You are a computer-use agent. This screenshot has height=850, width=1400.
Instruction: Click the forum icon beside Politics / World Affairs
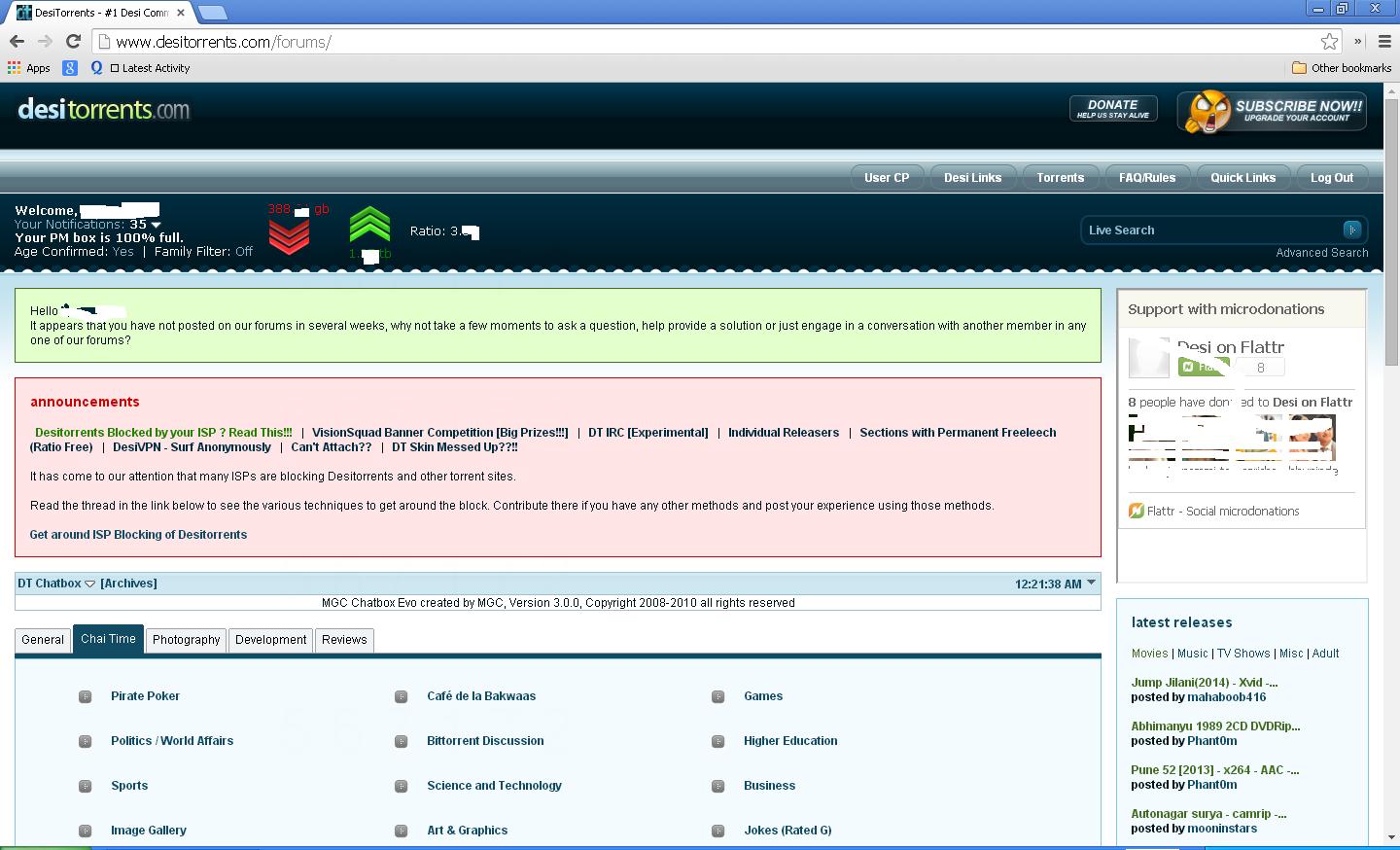86,741
